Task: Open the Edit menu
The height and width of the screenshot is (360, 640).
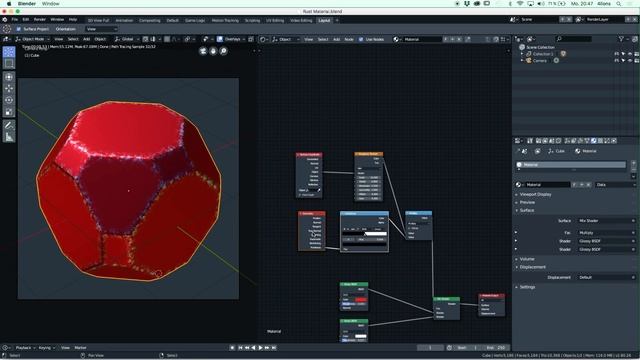Action: pos(26,20)
